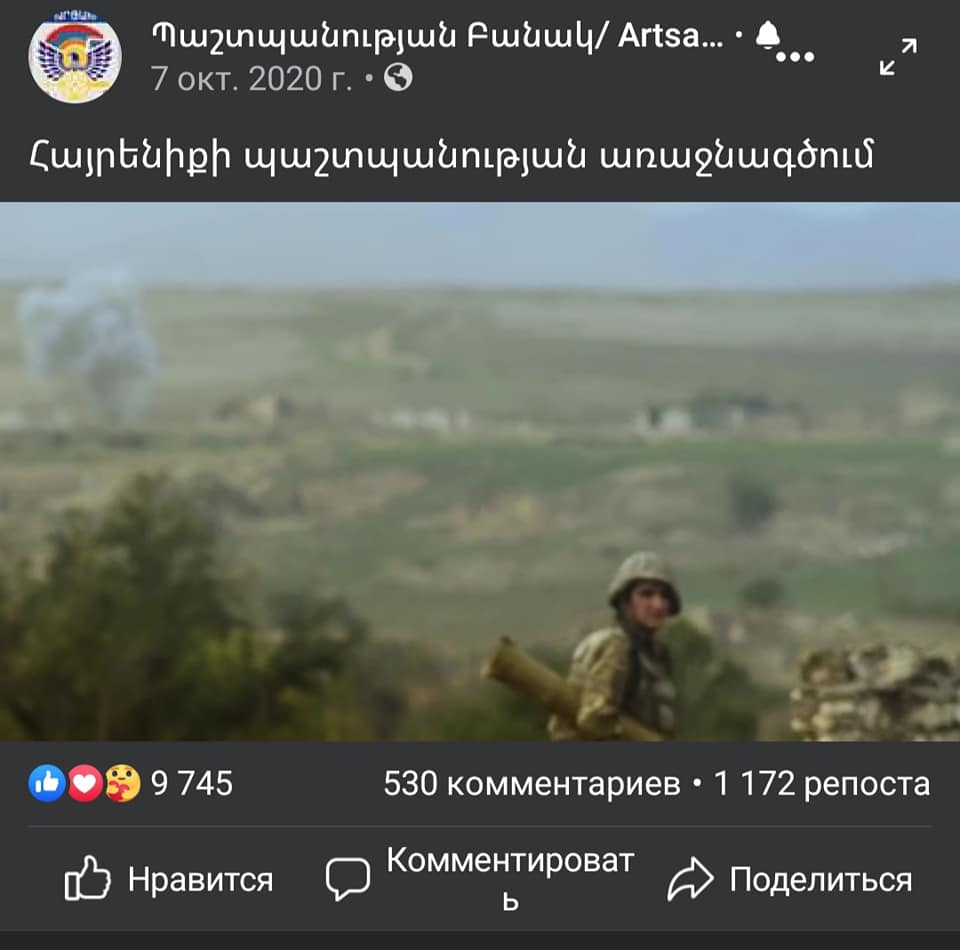Click the post date 7 окт. 2020 г.

252,79
